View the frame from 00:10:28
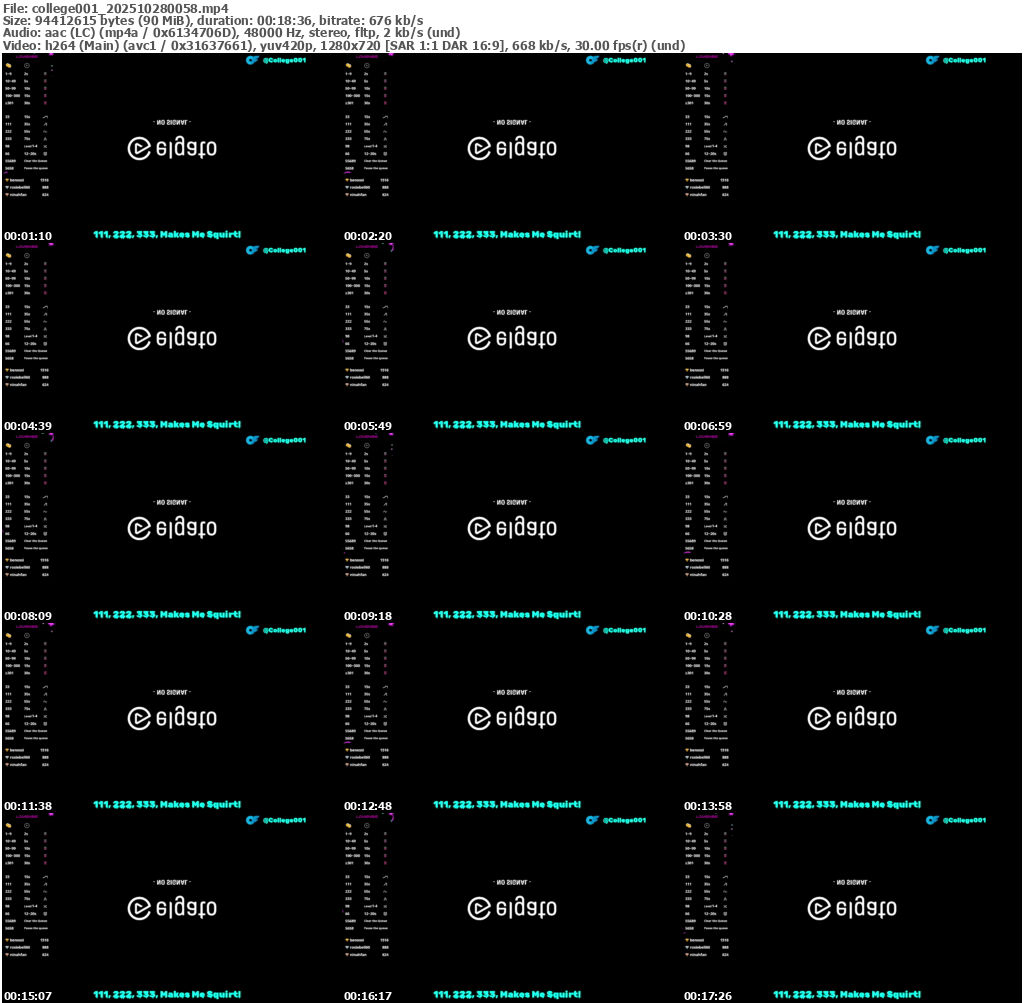The height and width of the screenshot is (1003, 1024). [852, 528]
